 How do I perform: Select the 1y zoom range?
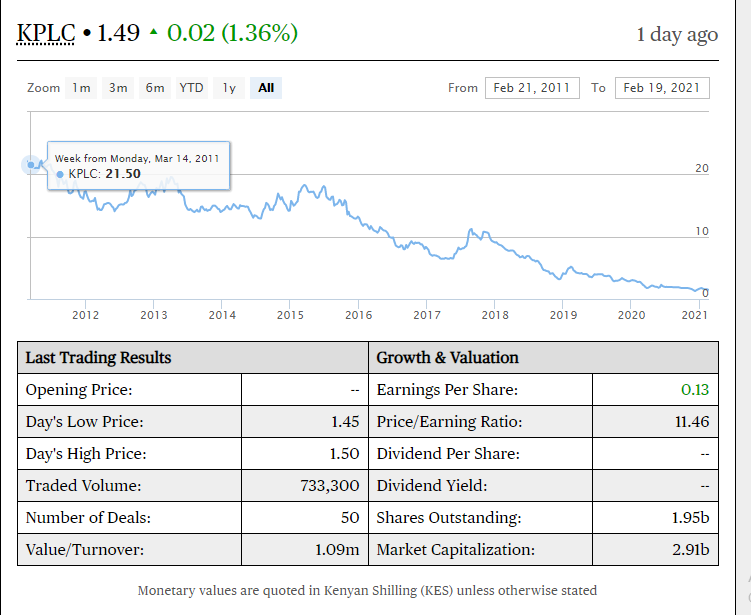click(x=229, y=88)
